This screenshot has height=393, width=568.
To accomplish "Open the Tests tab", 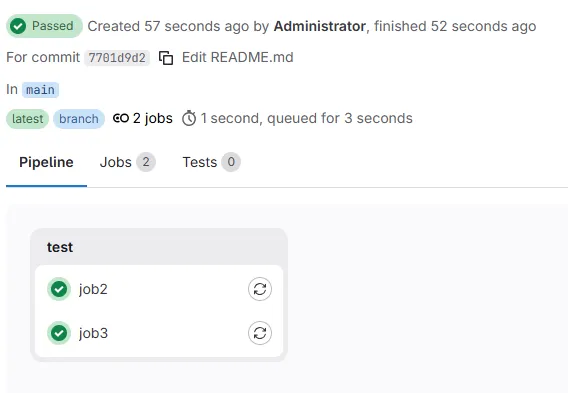I will click(211, 162).
